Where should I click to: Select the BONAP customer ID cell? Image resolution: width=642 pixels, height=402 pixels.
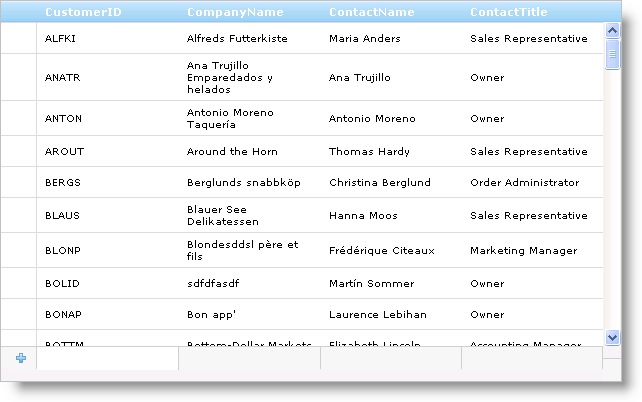[62, 314]
